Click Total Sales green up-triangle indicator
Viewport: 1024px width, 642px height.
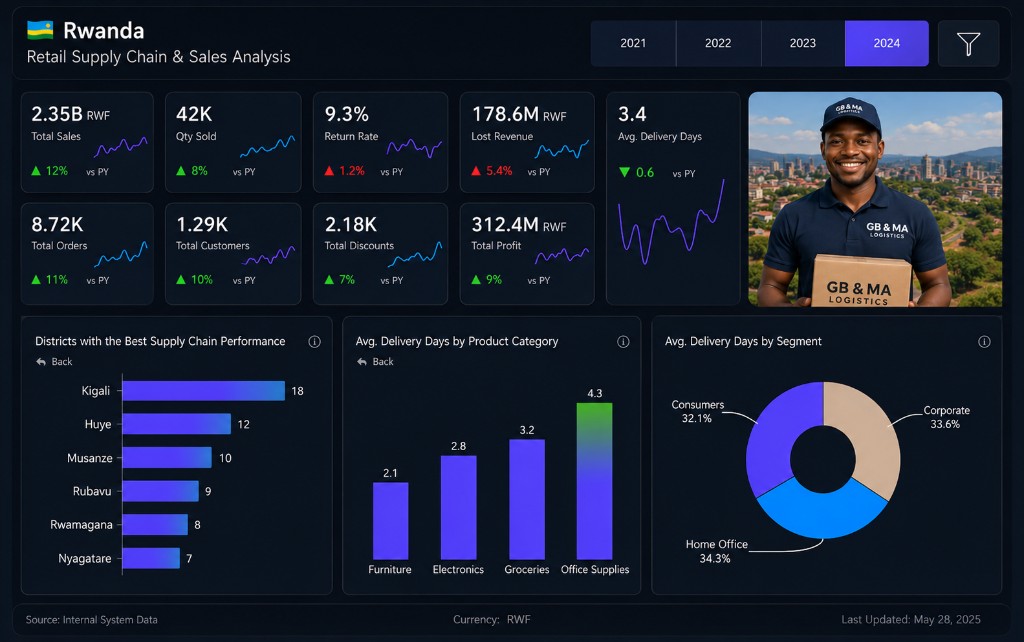coord(36,171)
